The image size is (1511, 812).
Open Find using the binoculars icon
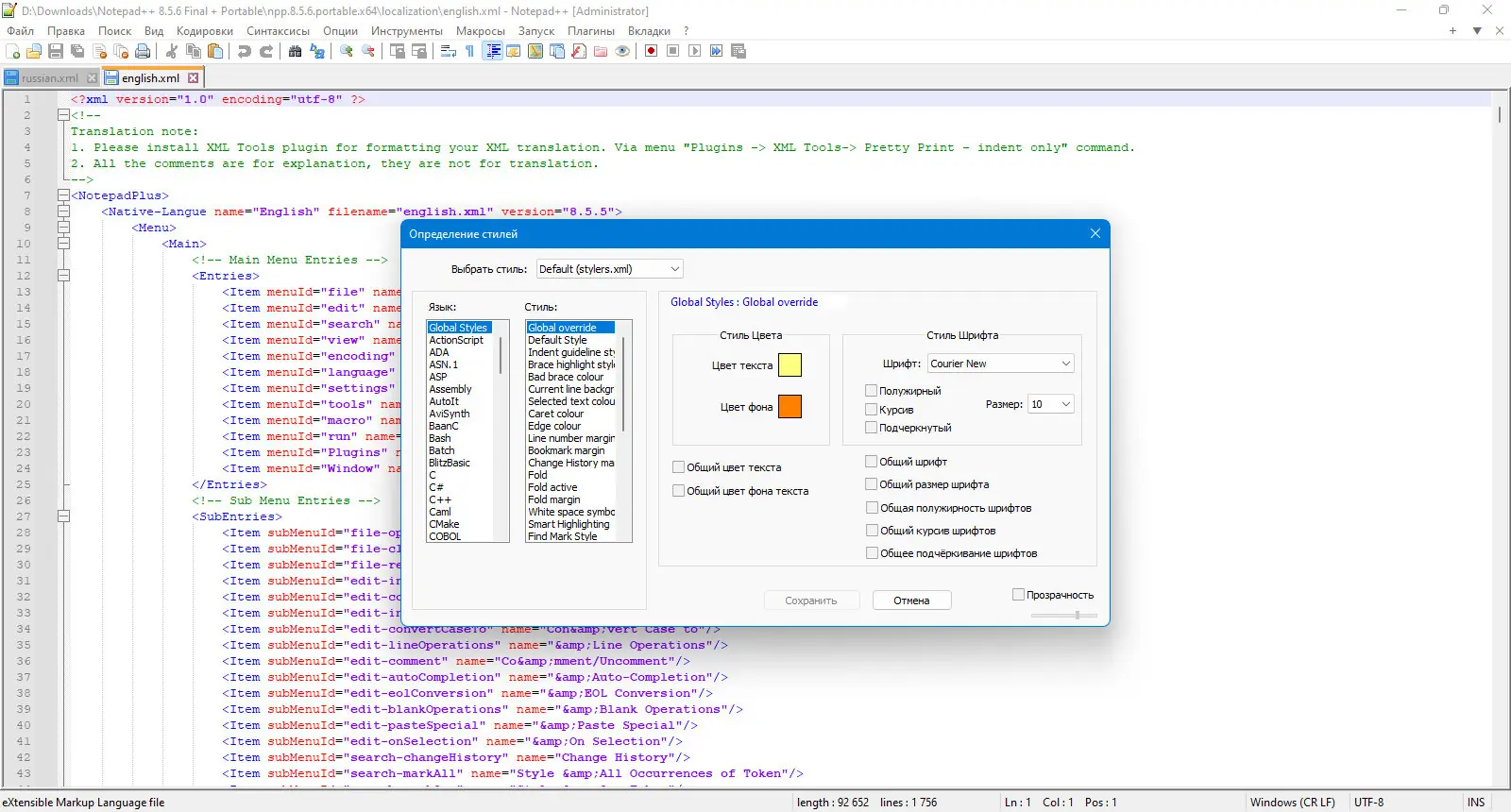[x=295, y=51]
